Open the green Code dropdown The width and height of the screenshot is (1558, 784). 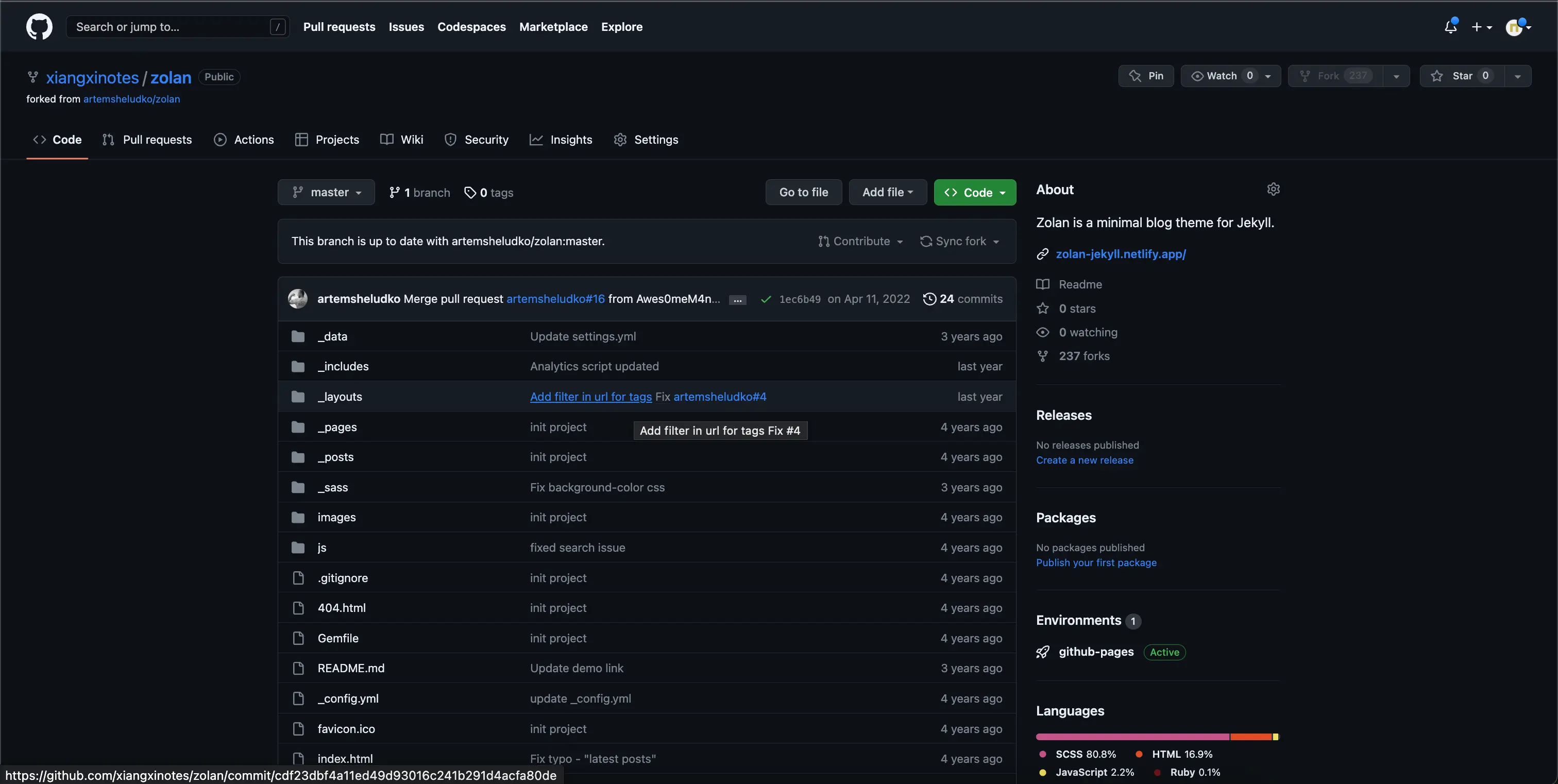click(x=974, y=192)
